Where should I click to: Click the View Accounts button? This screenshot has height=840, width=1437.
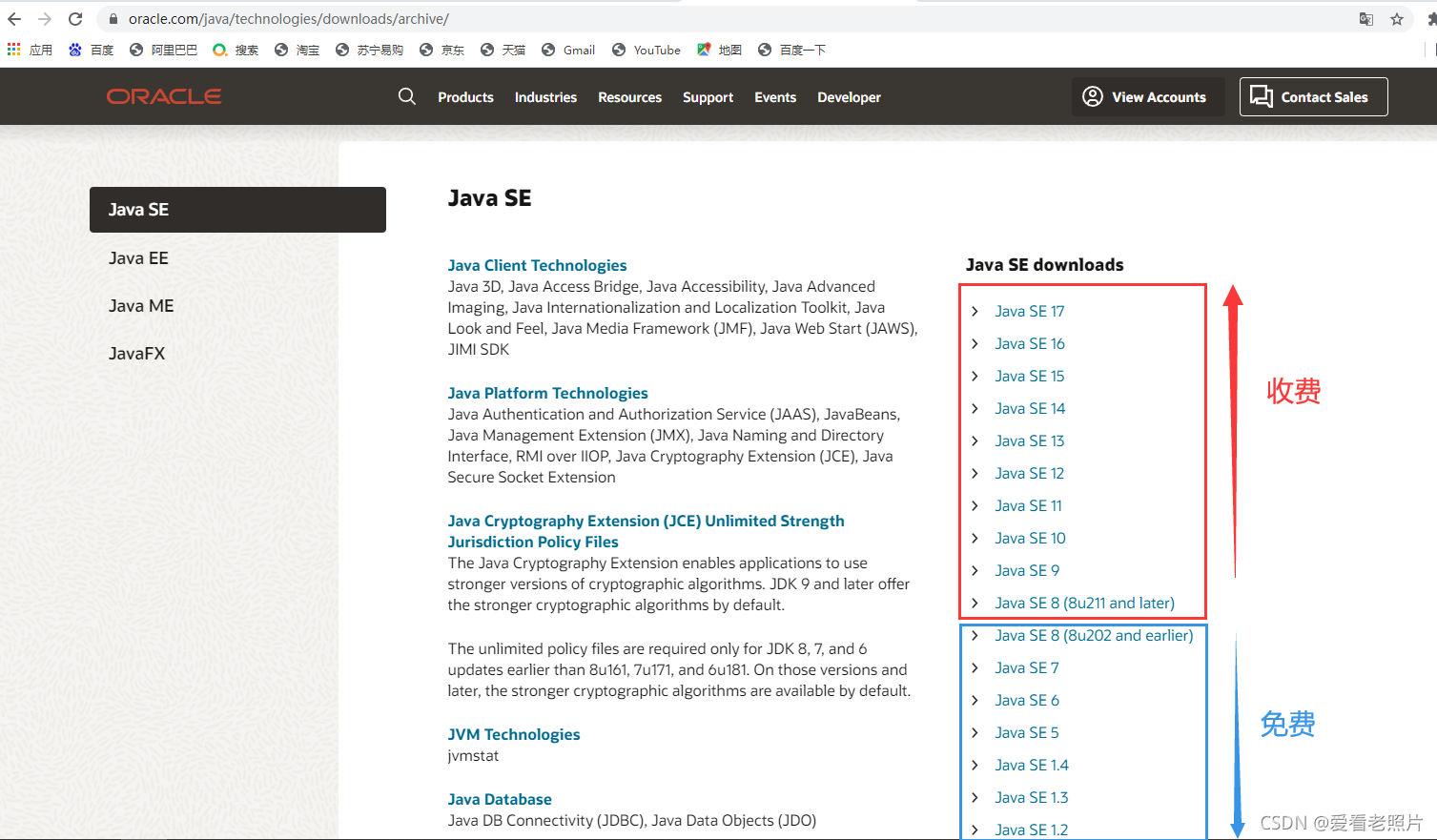(x=1147, y=96)
